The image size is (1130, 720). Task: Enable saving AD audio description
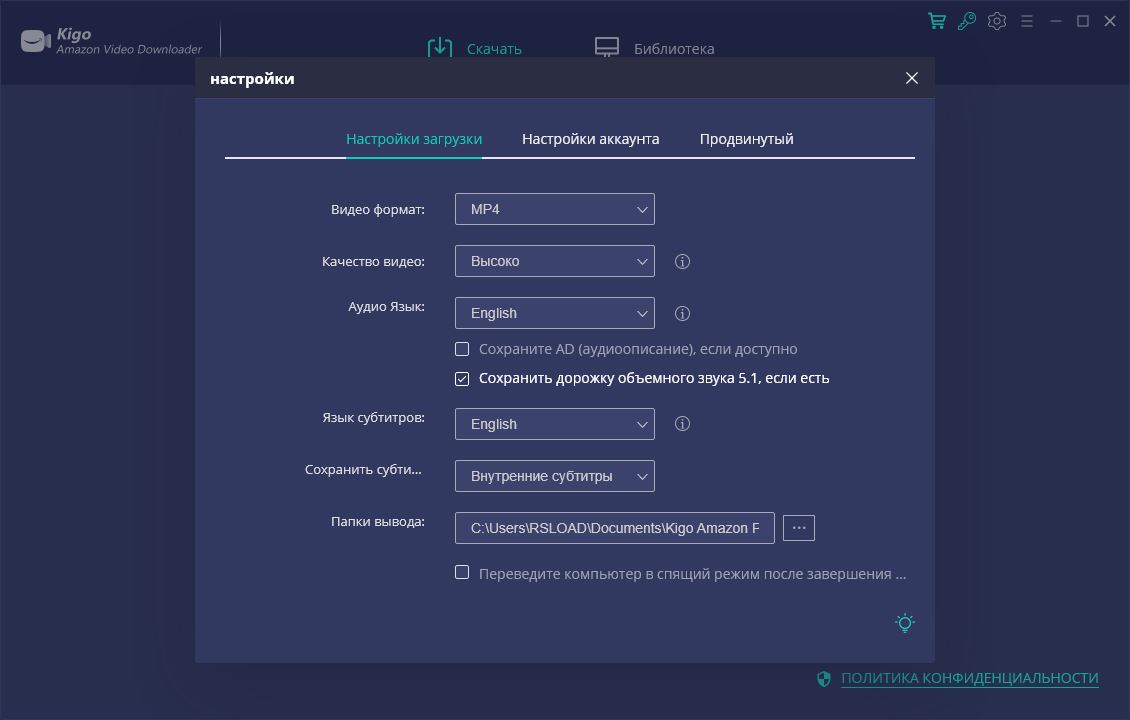462,349
